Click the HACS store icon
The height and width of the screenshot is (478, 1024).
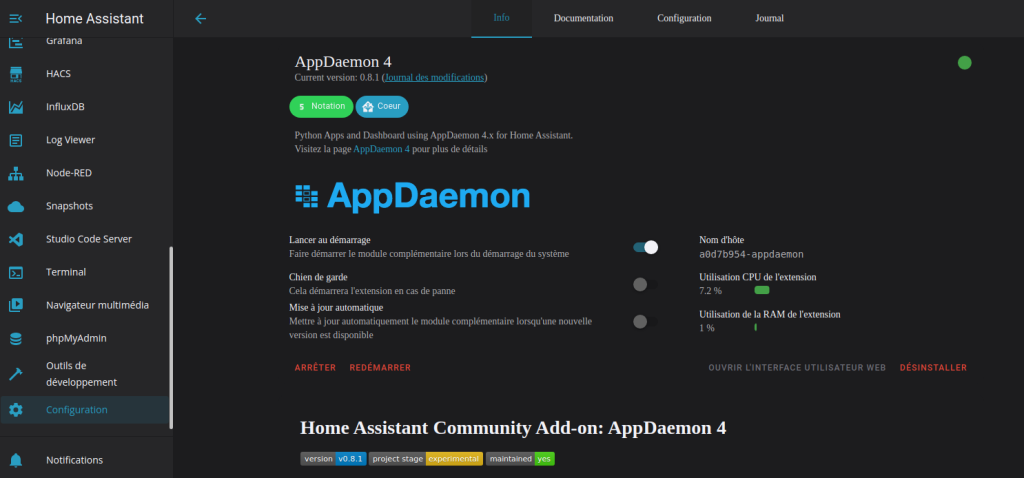point(16,74)
